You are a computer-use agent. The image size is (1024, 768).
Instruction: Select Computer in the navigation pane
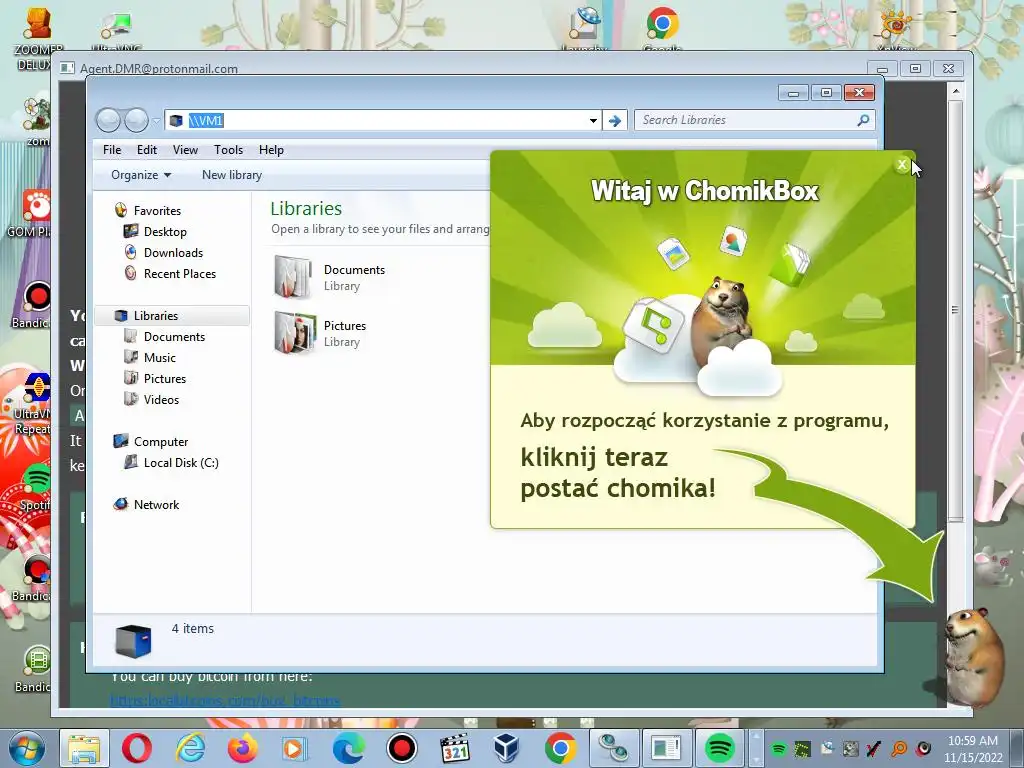click(x=161, y=441)
